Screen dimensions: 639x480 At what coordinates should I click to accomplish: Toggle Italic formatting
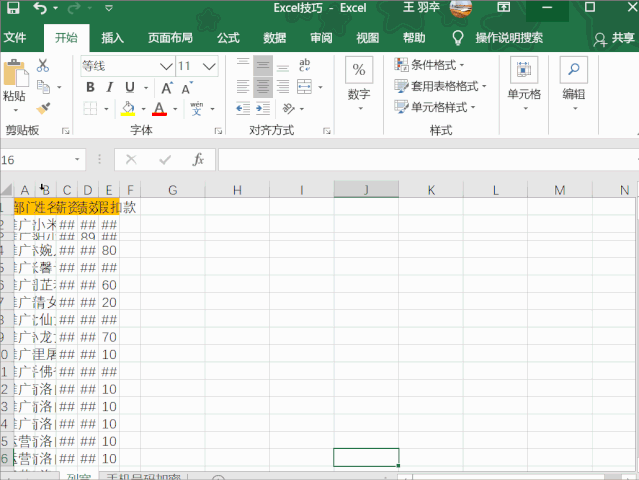coord(109,87)
